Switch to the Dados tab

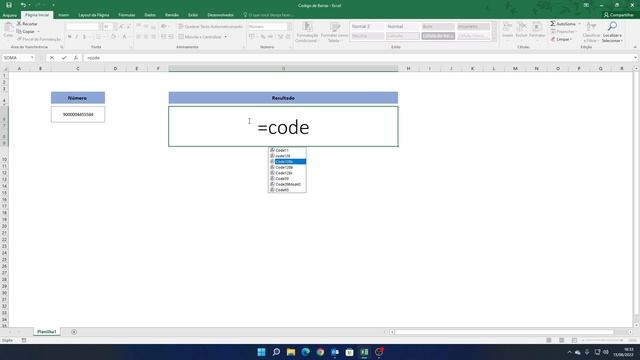click(150, 15)
